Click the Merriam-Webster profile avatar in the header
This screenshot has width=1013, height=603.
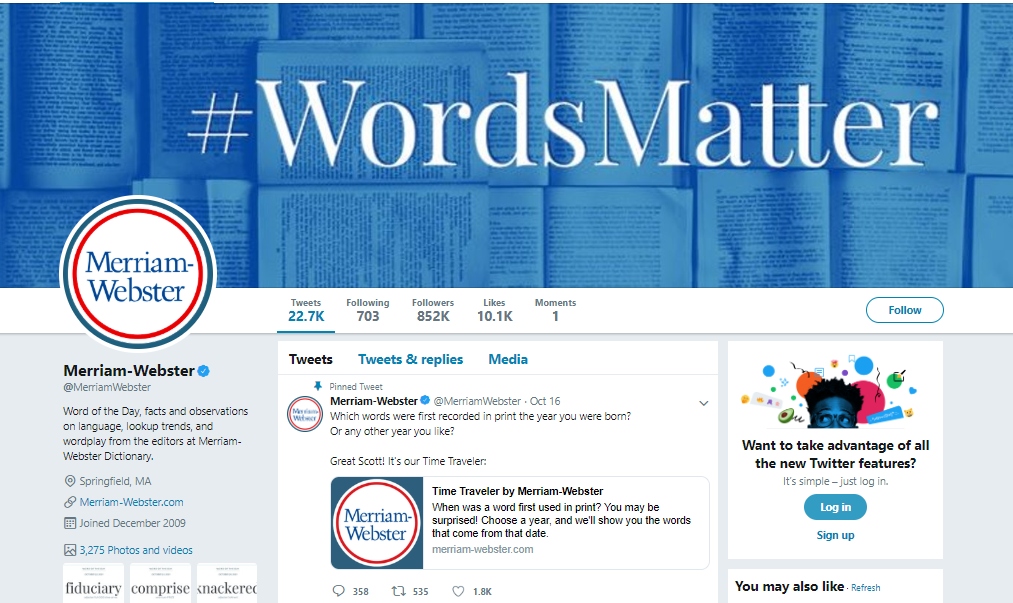pos(138,273)
